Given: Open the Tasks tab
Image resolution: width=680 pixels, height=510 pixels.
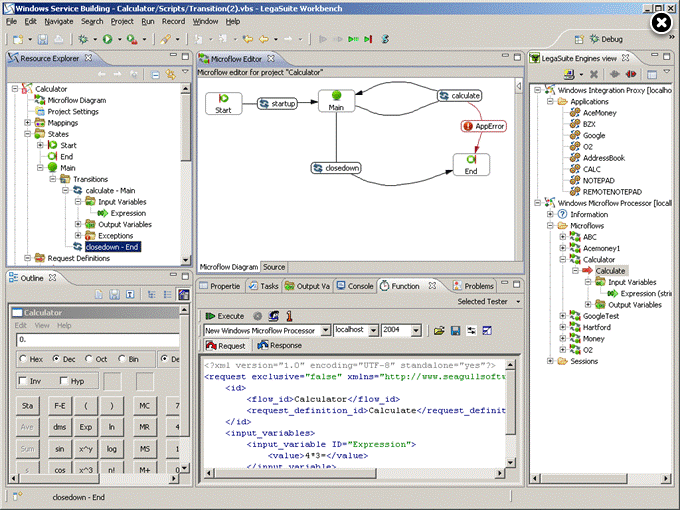Looking at the screenshot, I should (264, 286).
